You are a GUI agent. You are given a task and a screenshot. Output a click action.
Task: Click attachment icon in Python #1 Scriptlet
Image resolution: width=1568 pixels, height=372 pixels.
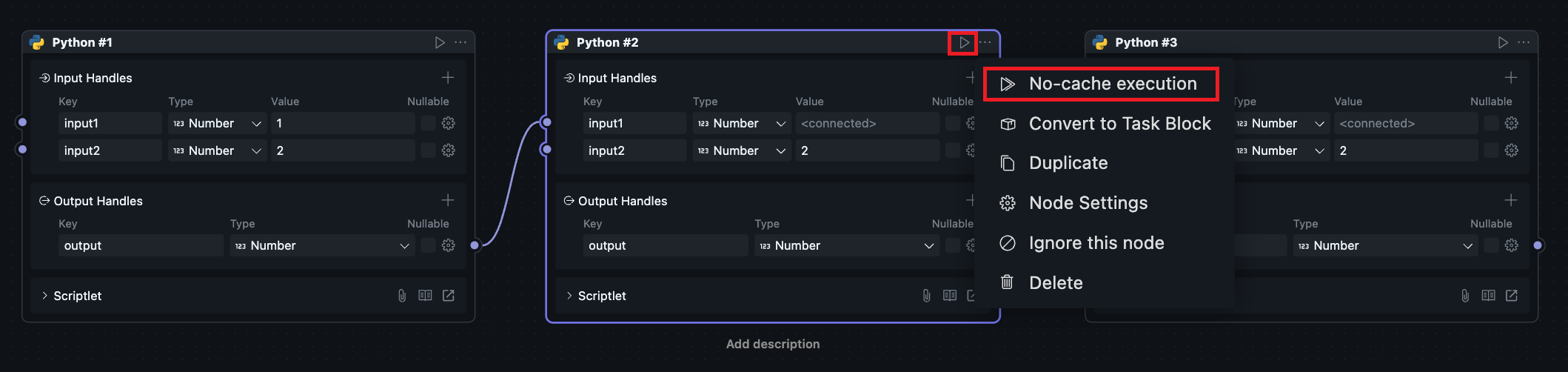coord(402,296)
